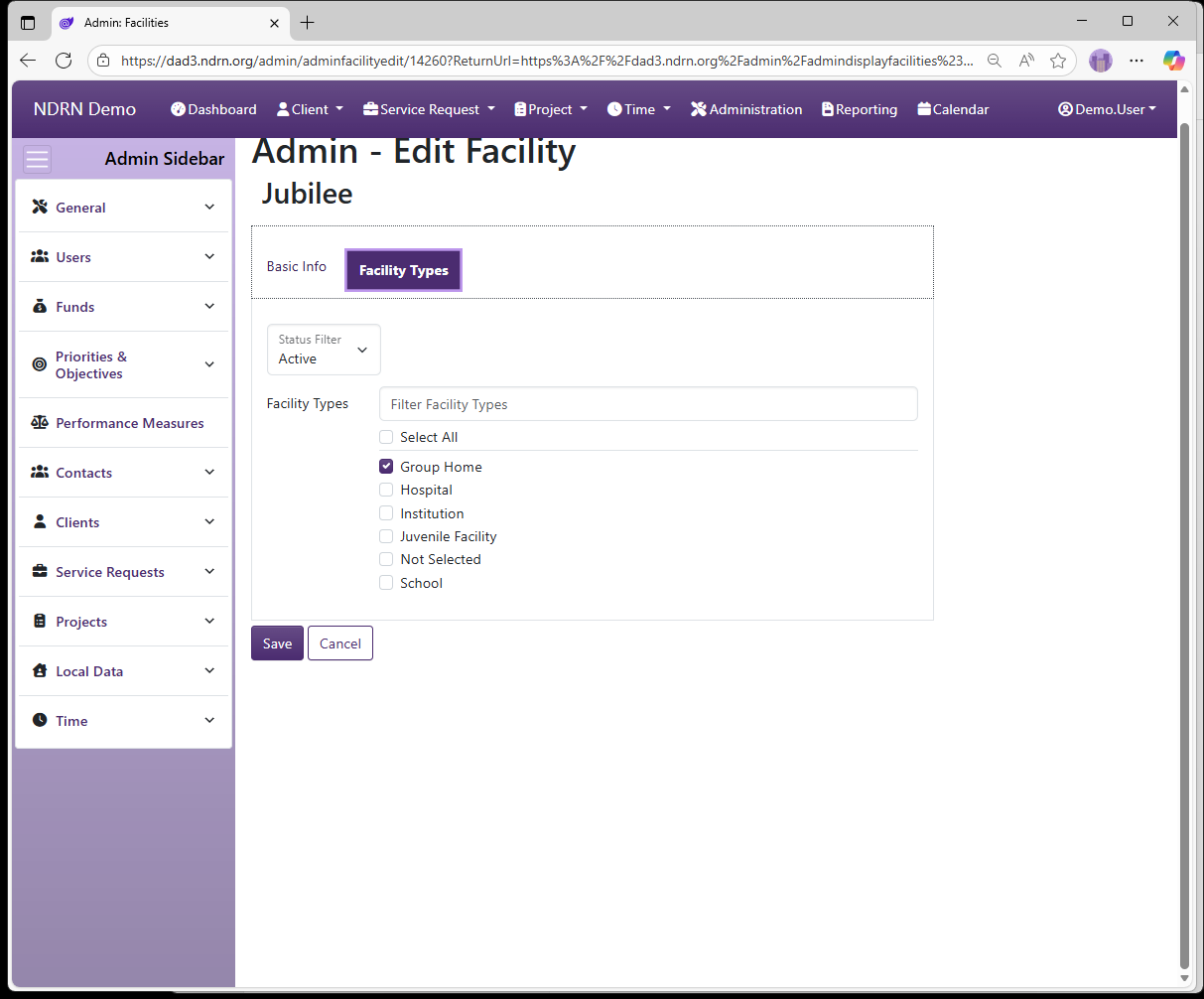Image resolution: width=1204 pixels, height=999 pixels.
Task: Check the School checkbox
Action: pos(386,583)
